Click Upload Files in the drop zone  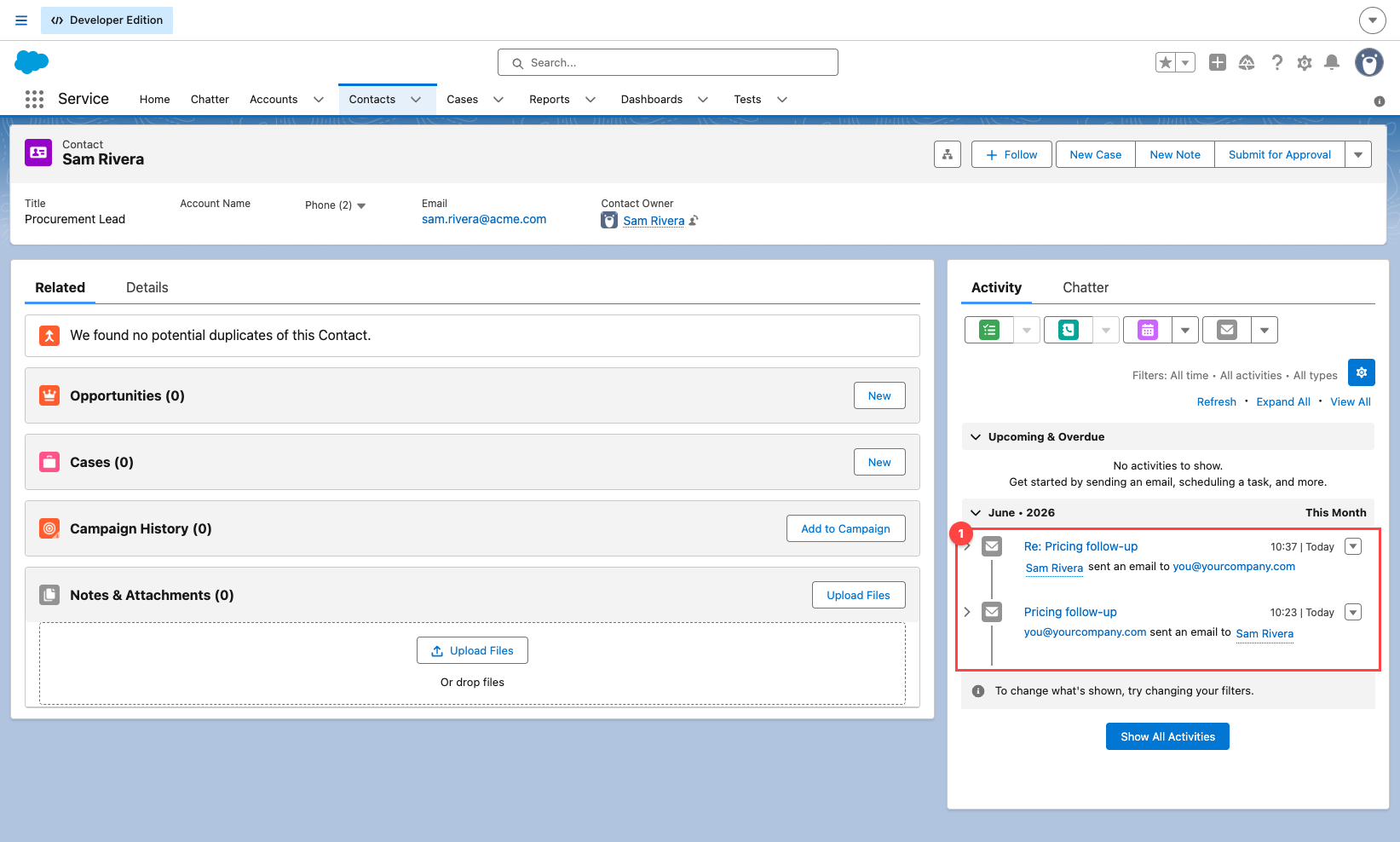472,650
